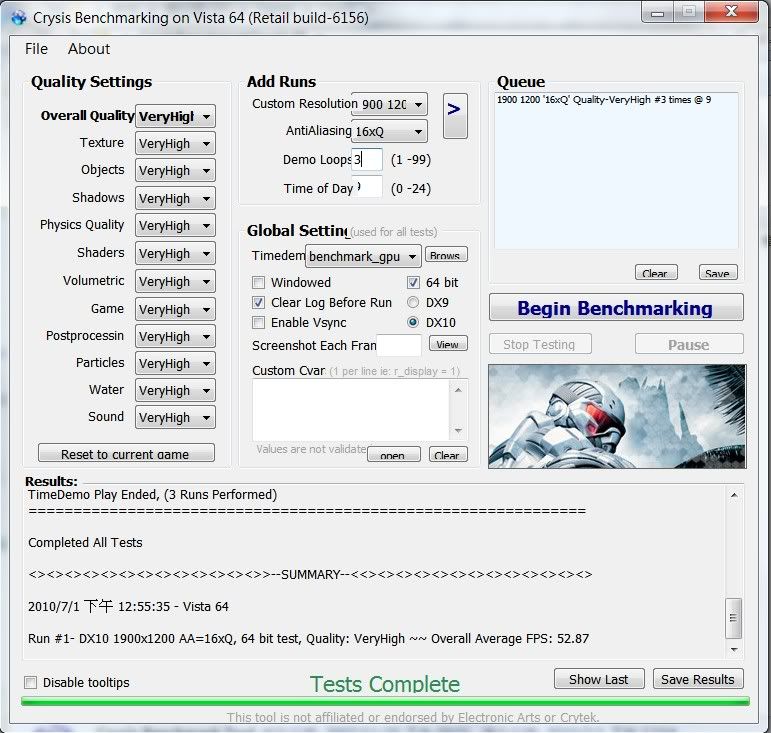Click the add run arrow button
Image resolution: width=771 pixels, height=733 pixels.
pyautogui.click(x=454, y=108)
